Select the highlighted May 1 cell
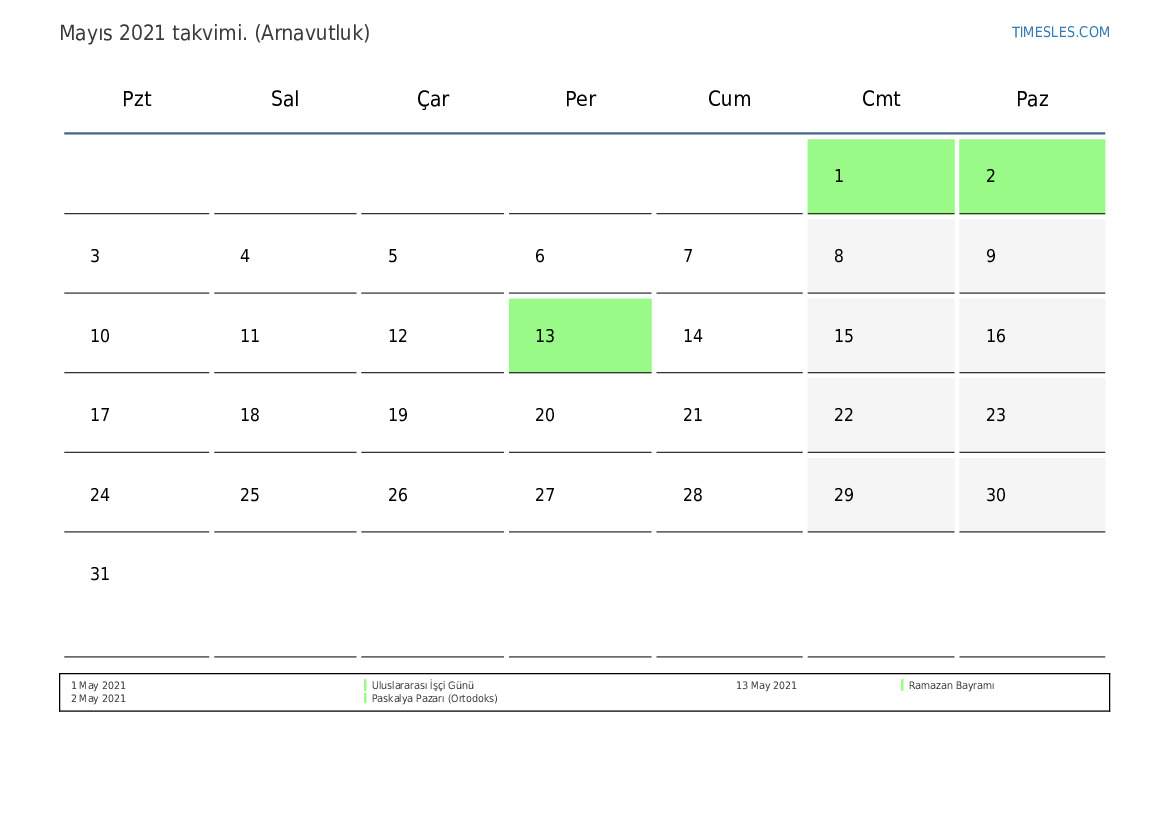The height and width of the screenshot is (827, 1169). pos(880,176)
